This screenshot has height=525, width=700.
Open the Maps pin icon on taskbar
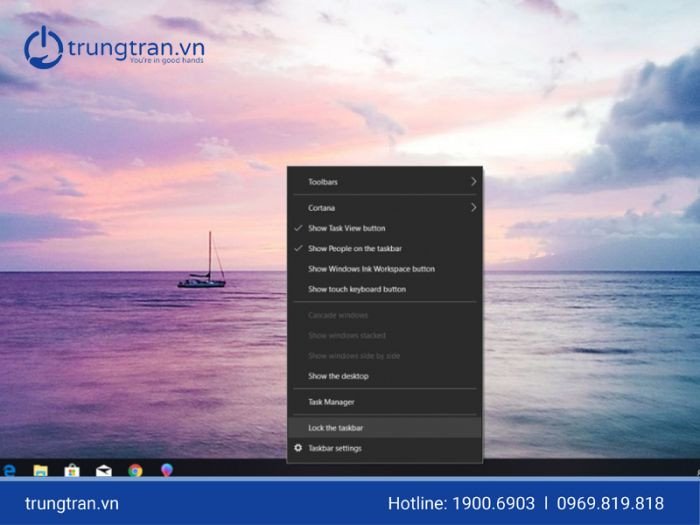click(167, 470)
